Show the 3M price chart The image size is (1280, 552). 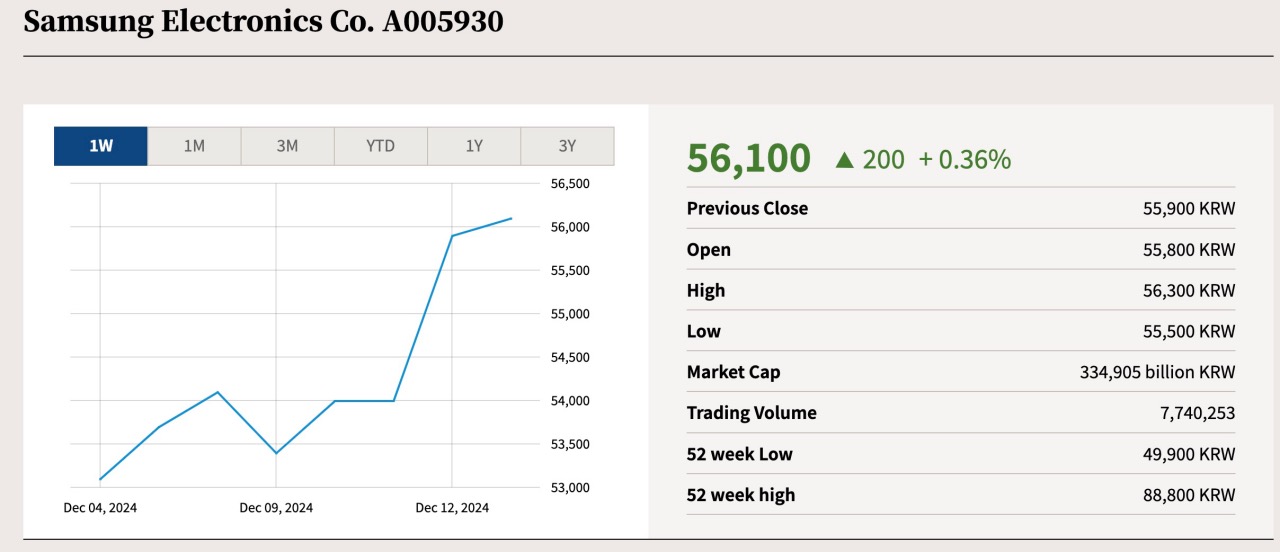point(287,146)
